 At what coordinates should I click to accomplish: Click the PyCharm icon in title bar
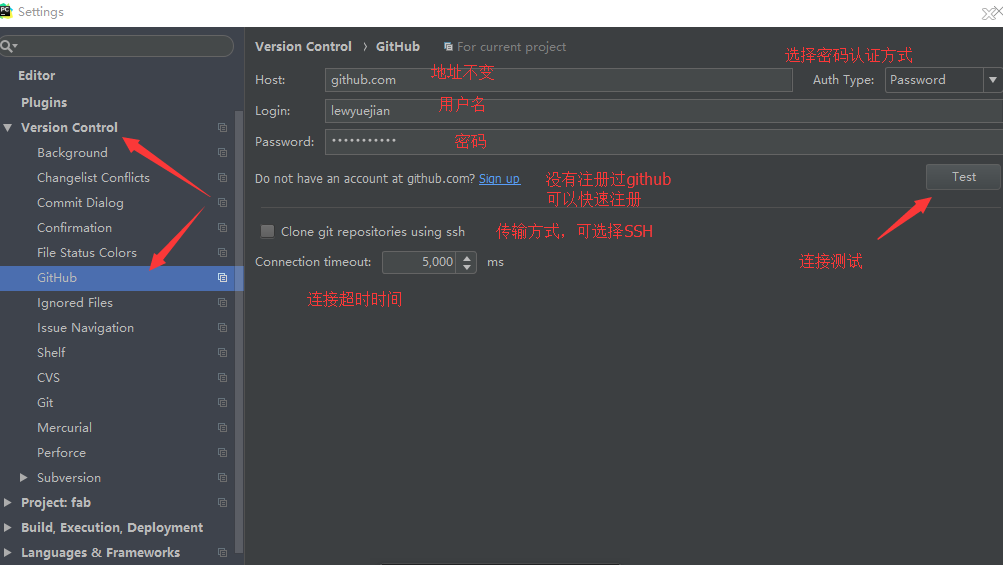5,11
